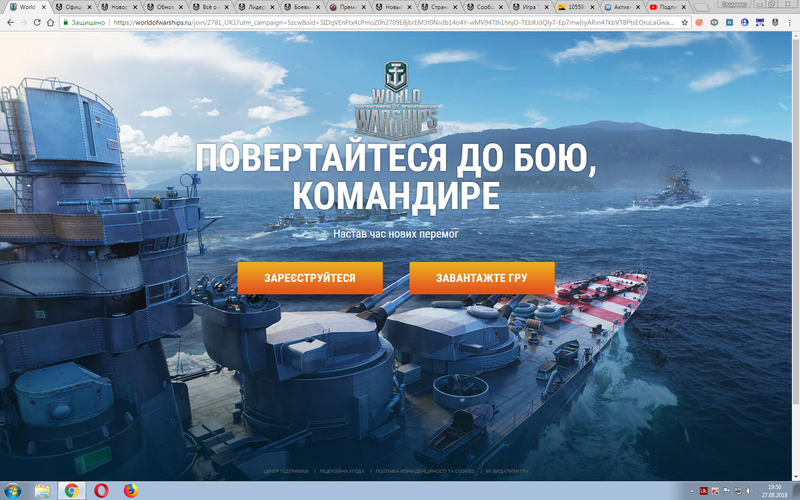Viewport: 800px width, 500px height.
Task: Close the active World tab
Action: click(x=43, y=7)
